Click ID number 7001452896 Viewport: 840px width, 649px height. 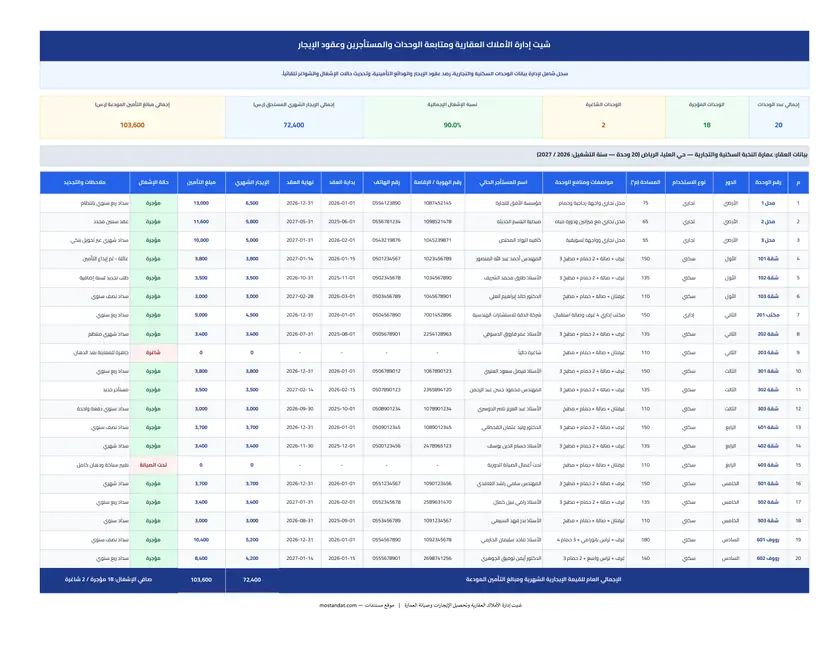437,315
